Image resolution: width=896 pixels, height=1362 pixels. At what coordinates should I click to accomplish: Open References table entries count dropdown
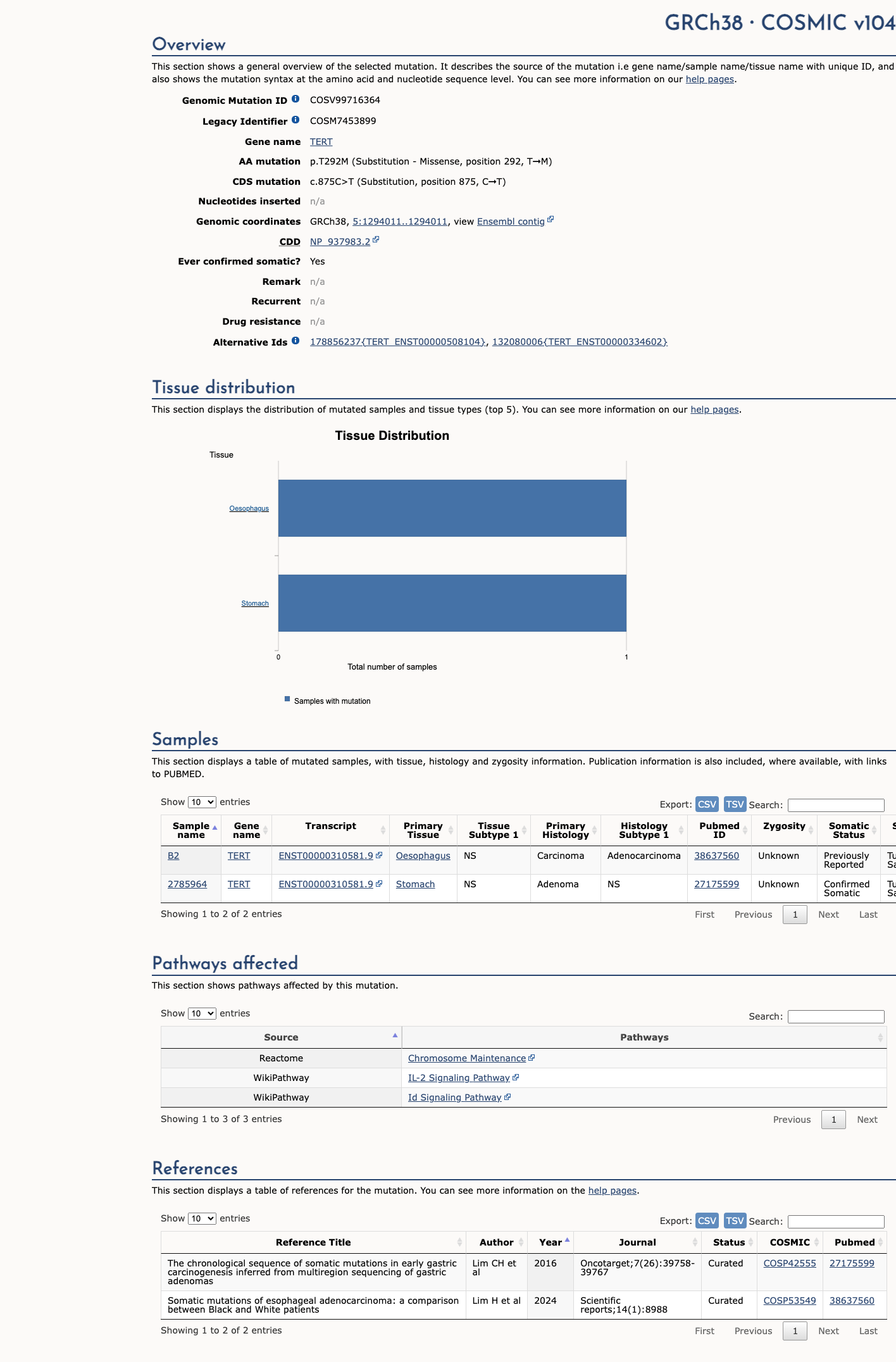(x=202, y=1218)
